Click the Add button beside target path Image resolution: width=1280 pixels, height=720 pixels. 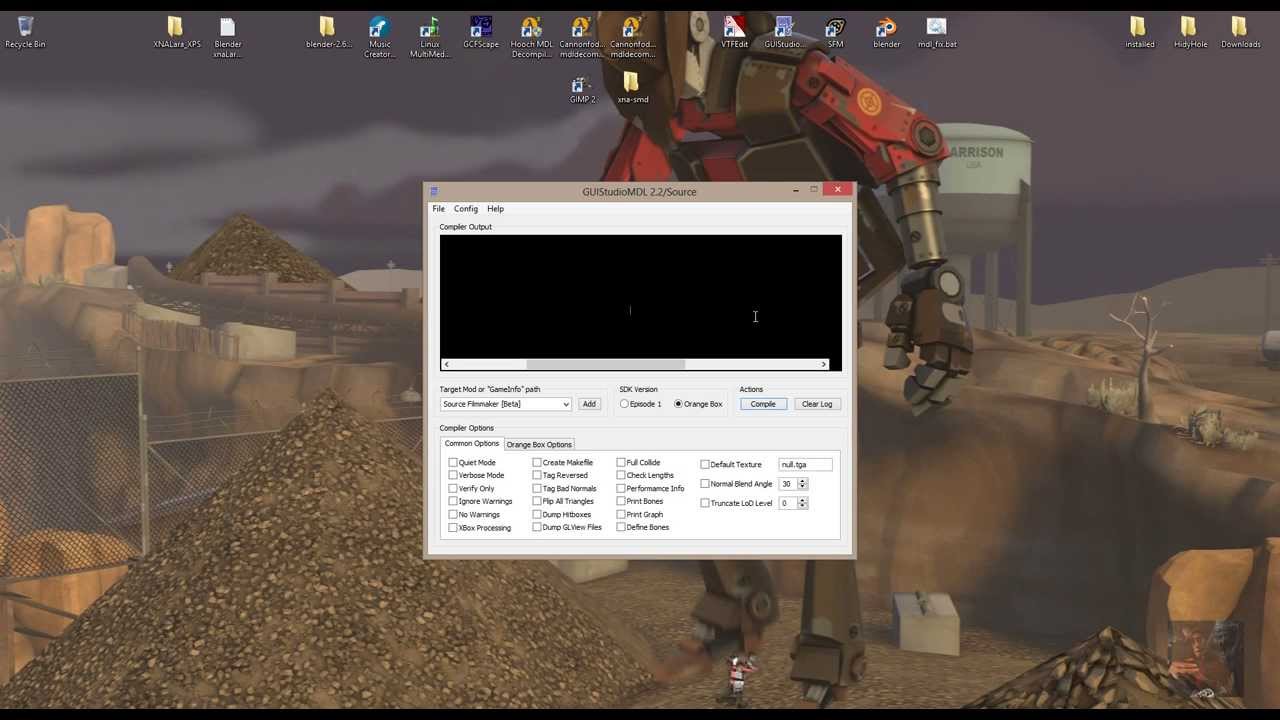coord(589,404)
